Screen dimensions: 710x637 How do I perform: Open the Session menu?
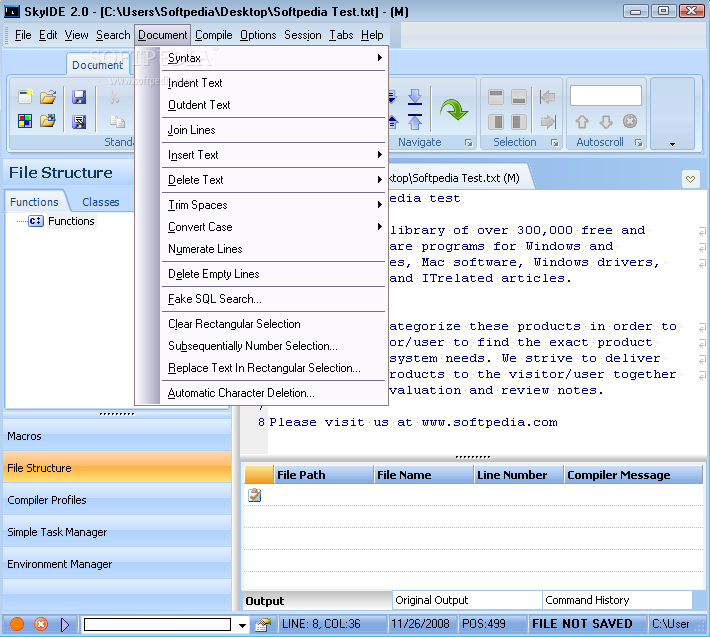(x=302, y=35)
